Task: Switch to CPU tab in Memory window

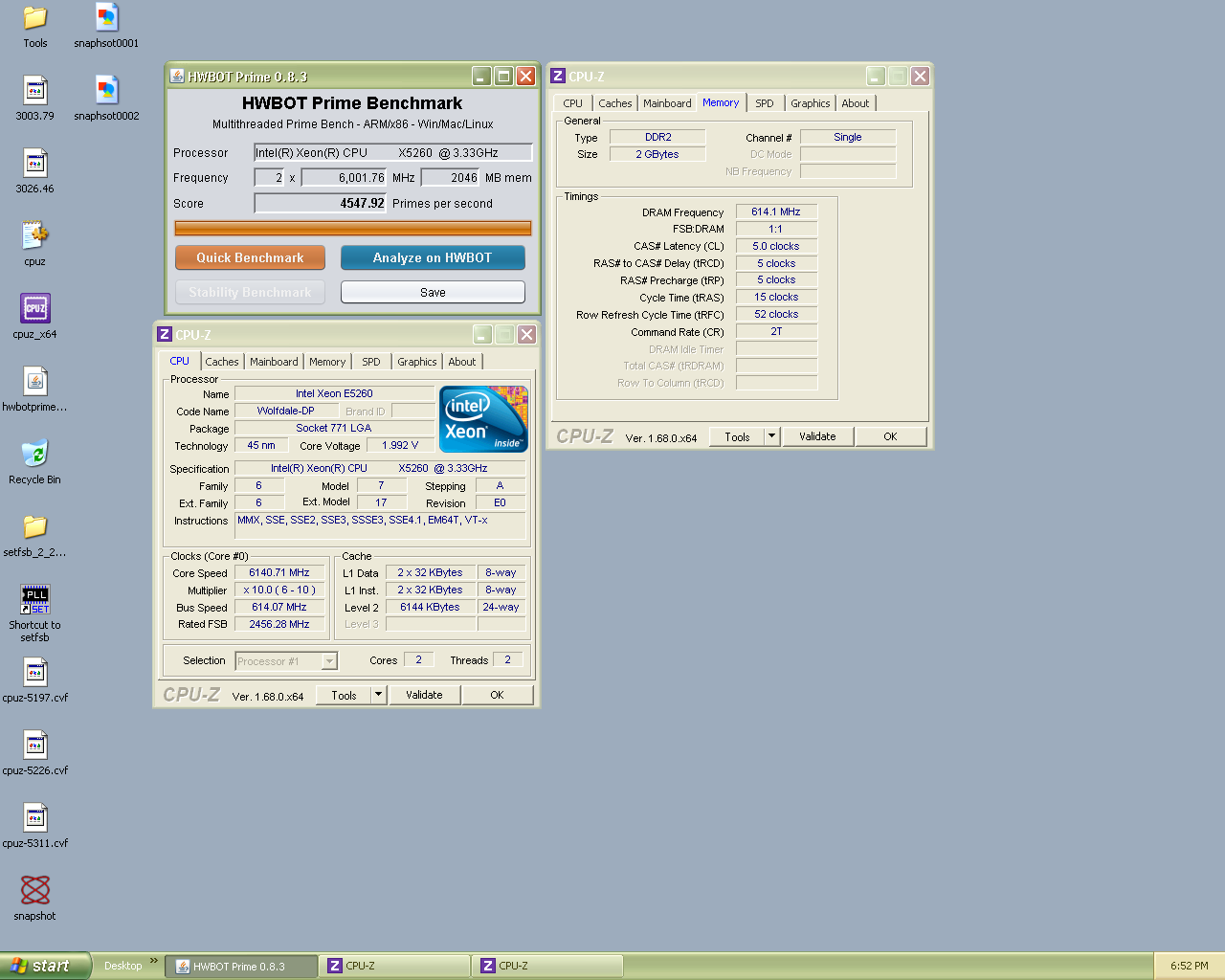Action: click(x=572, y=103)
